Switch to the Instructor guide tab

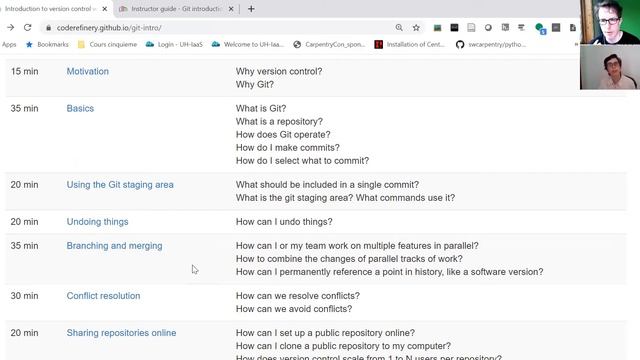[x=176, y=9]
